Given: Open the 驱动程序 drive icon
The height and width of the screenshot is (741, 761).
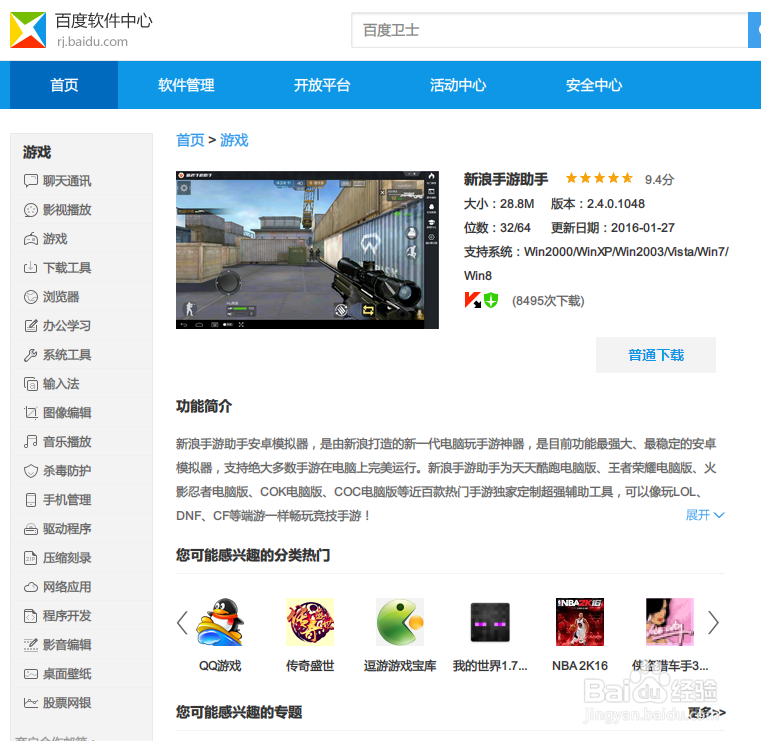Looking at the screenshot, I should pos(31,529).
